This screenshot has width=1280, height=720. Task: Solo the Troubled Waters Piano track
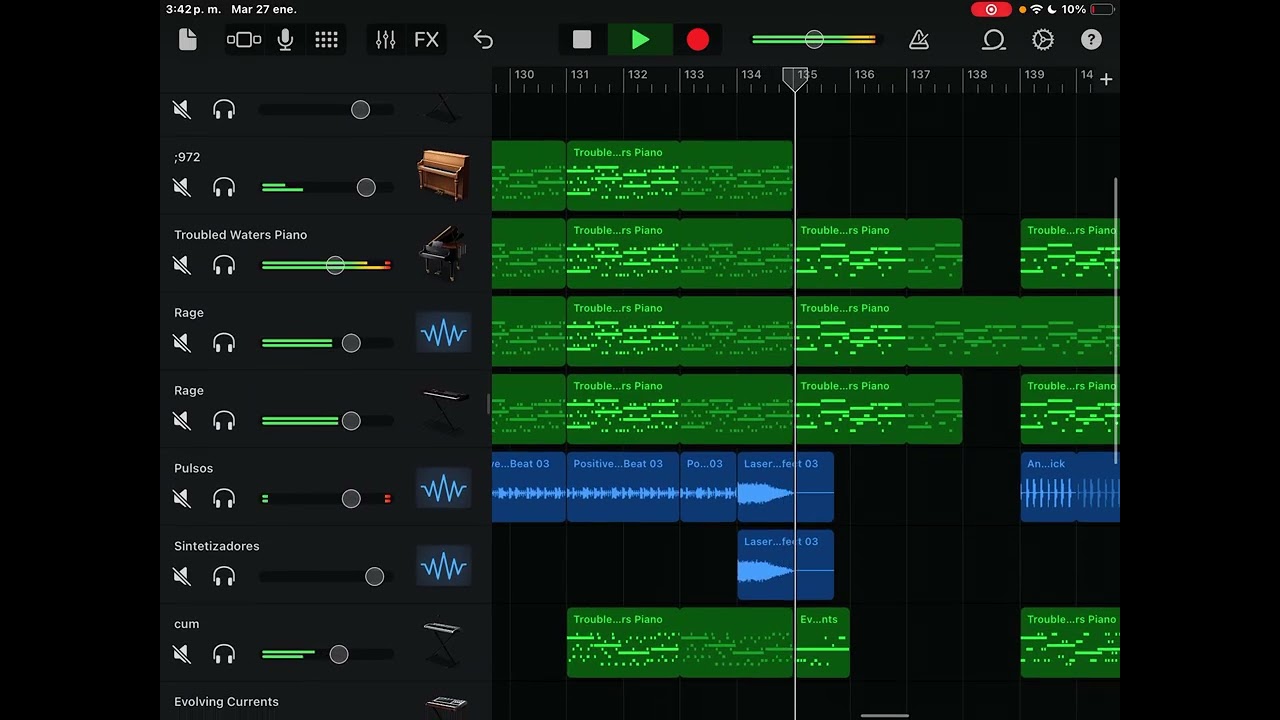click(x=224, y=265)
